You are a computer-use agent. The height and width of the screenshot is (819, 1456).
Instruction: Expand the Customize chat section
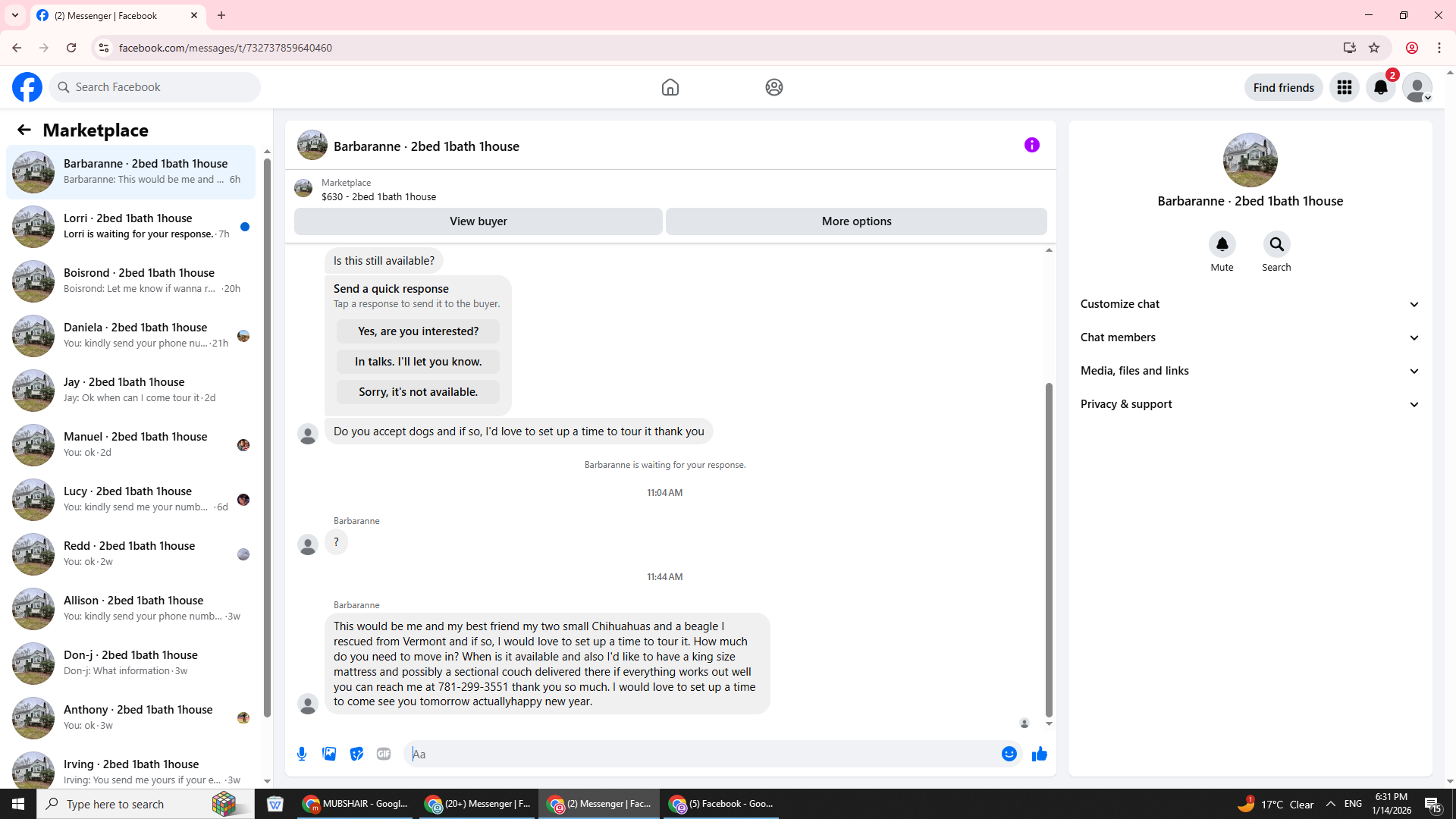(1249, 304)
